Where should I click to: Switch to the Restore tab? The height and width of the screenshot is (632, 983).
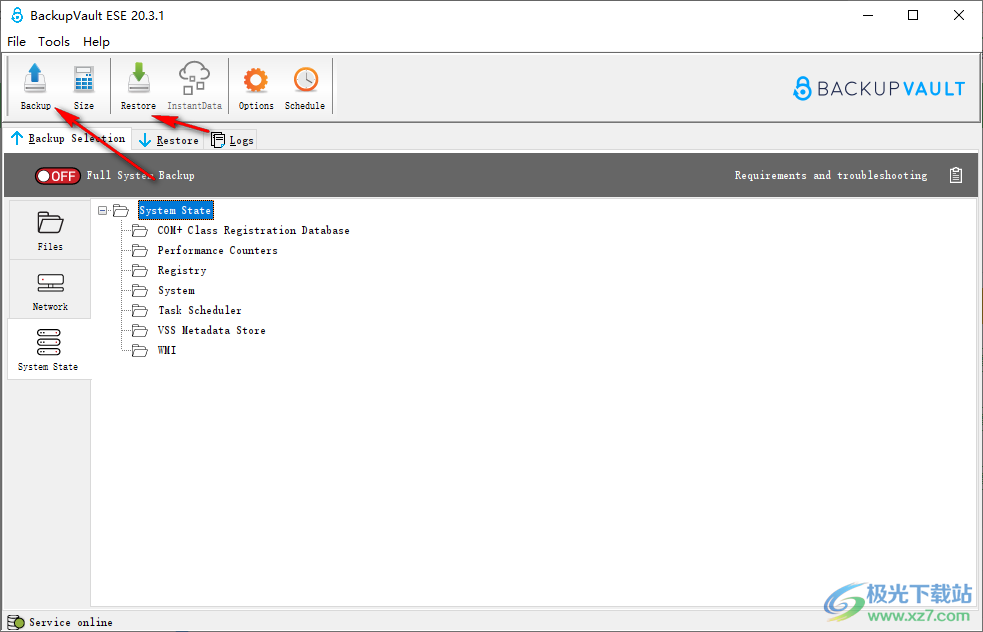pos(168,141)
